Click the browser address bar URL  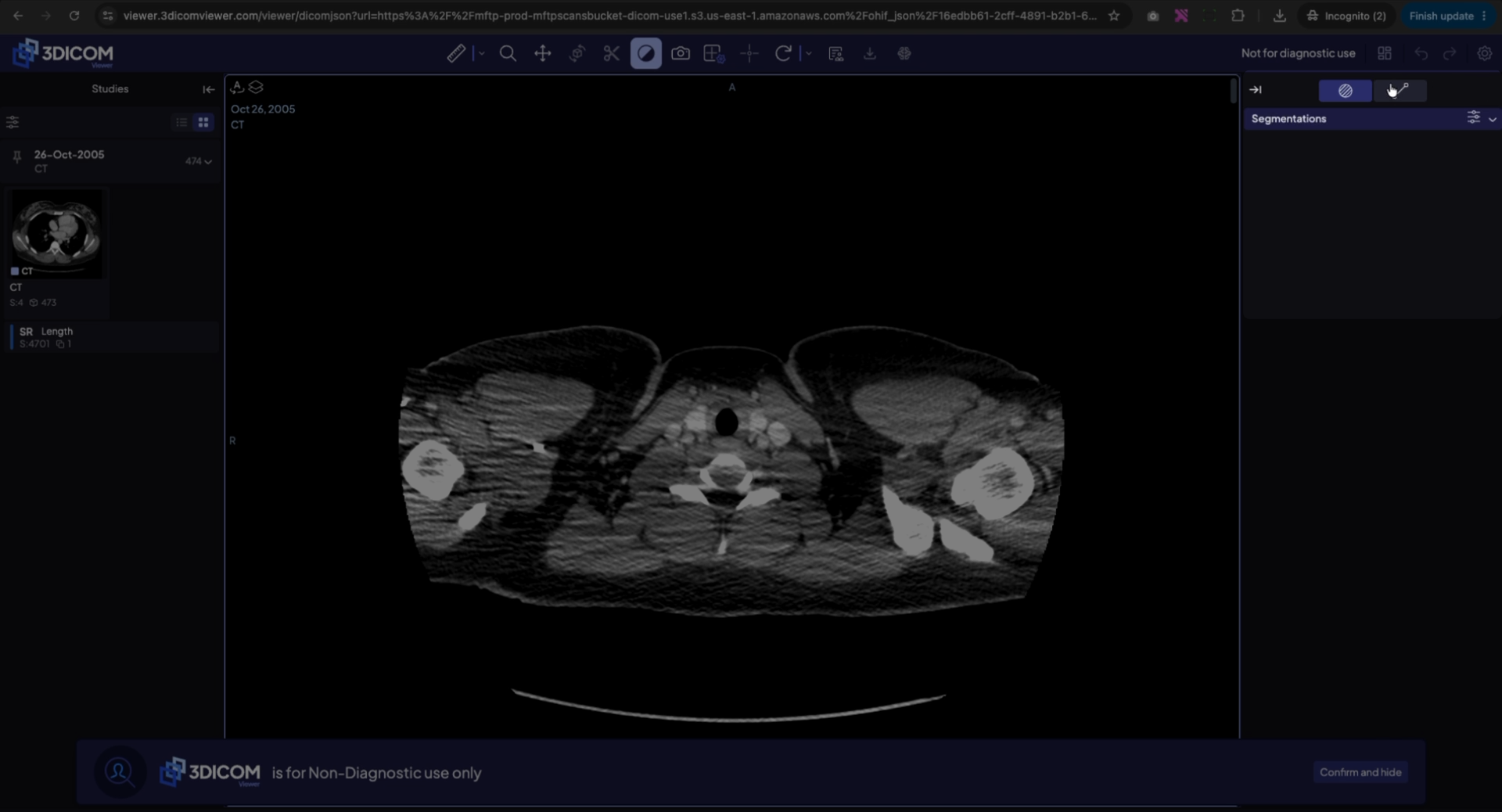(x=609, y=16)
